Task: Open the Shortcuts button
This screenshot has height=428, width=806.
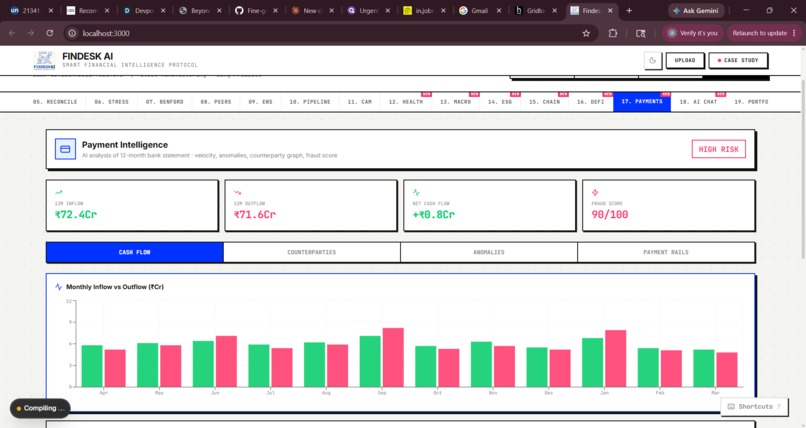Action: 754,406
